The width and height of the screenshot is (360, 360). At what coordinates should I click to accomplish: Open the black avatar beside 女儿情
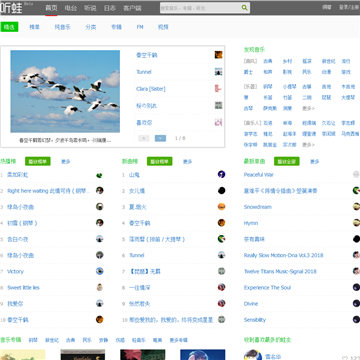[x=221, y=190]
